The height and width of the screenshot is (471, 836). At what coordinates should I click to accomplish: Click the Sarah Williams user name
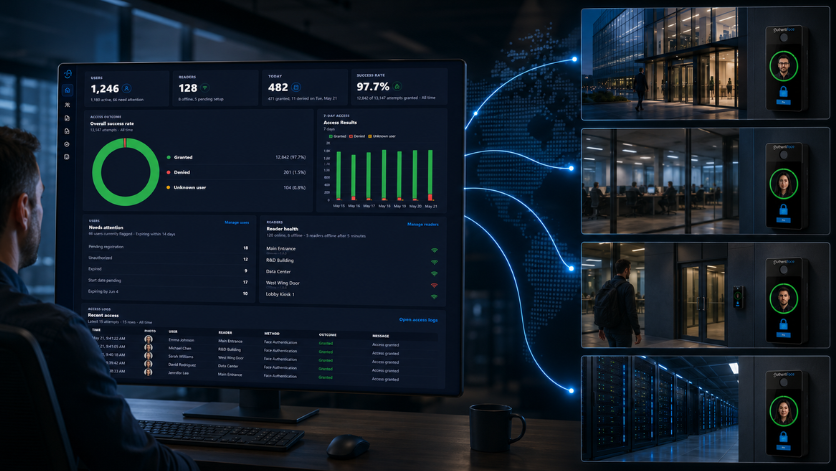pyautogui.click(x=181, y=356)
